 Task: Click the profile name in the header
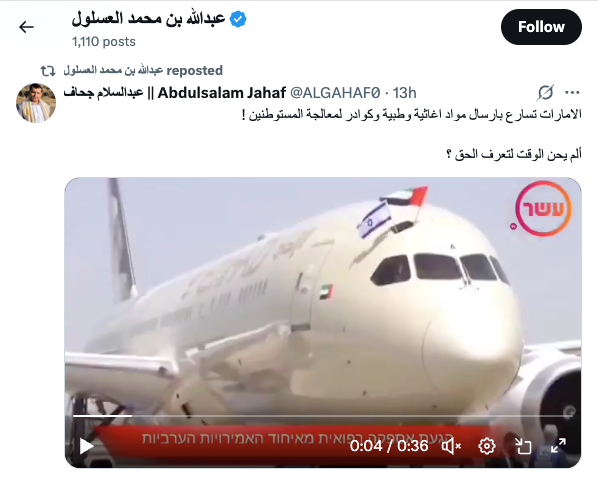click(x=148, y=19)
